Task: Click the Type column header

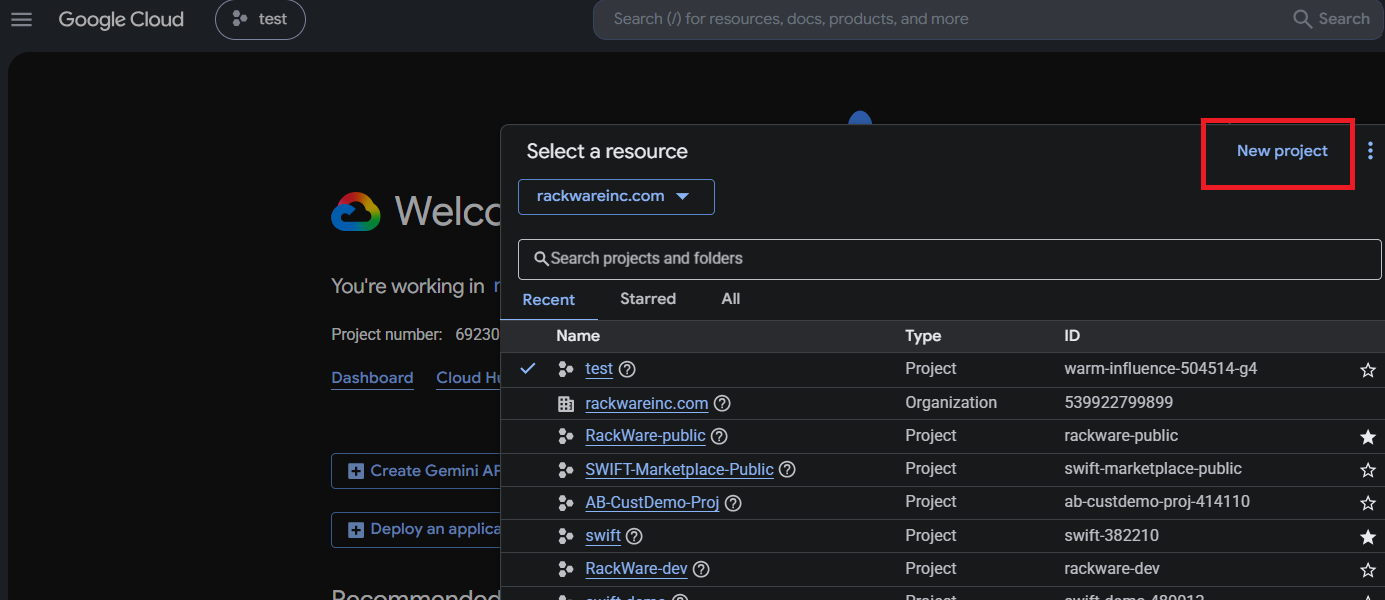Action: click(923, 336)
